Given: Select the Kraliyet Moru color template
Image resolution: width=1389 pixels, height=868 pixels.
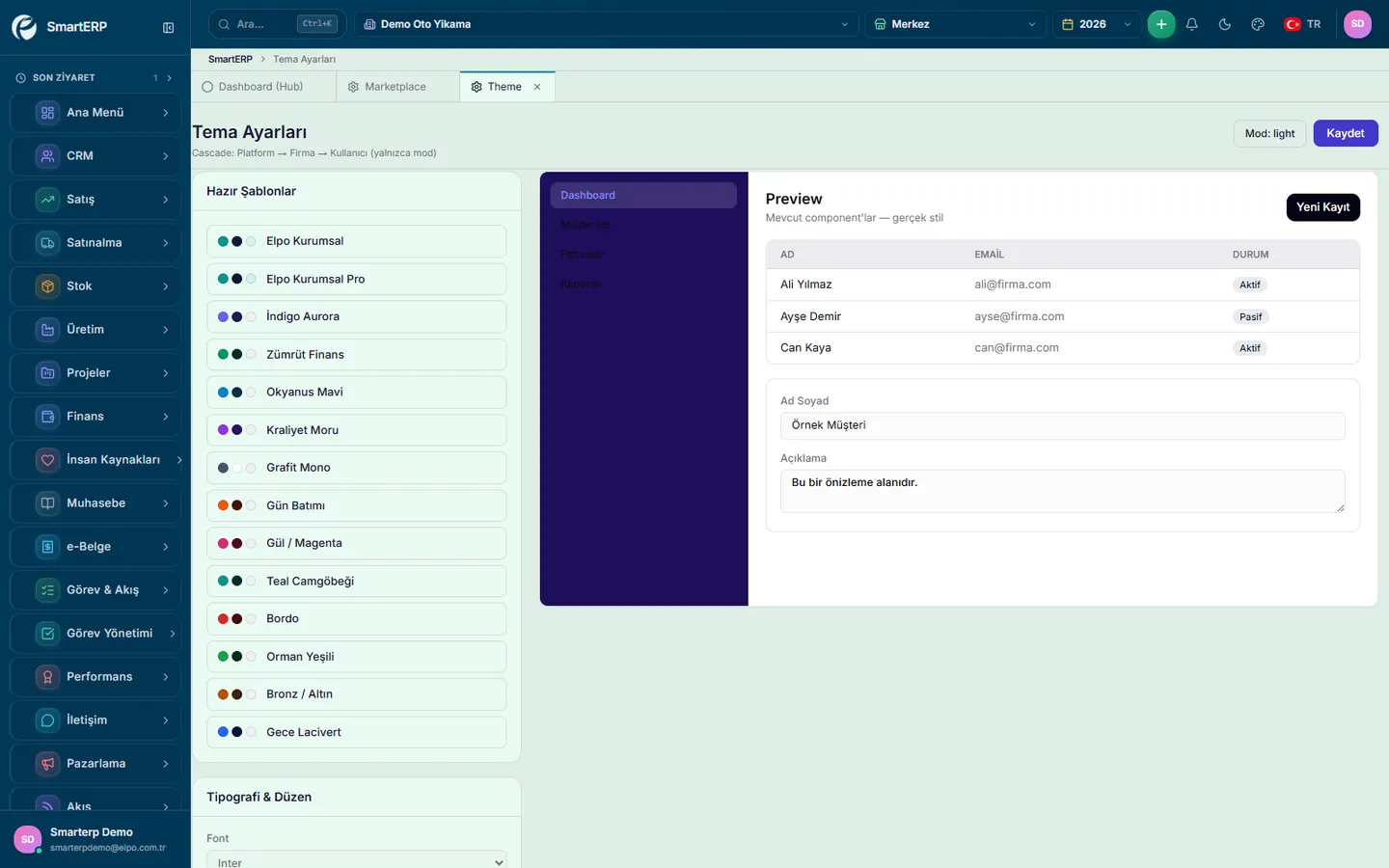Looking at the screenshot, I should pyautogui.click(x=356, y=430).
